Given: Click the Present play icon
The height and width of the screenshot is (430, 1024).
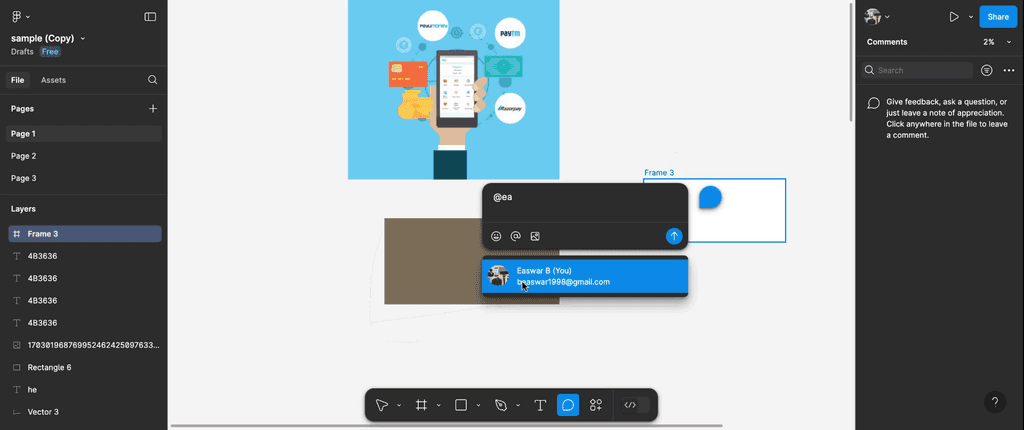Looking at the screenshot, I should pyautogui.click(x=954, y=17).
